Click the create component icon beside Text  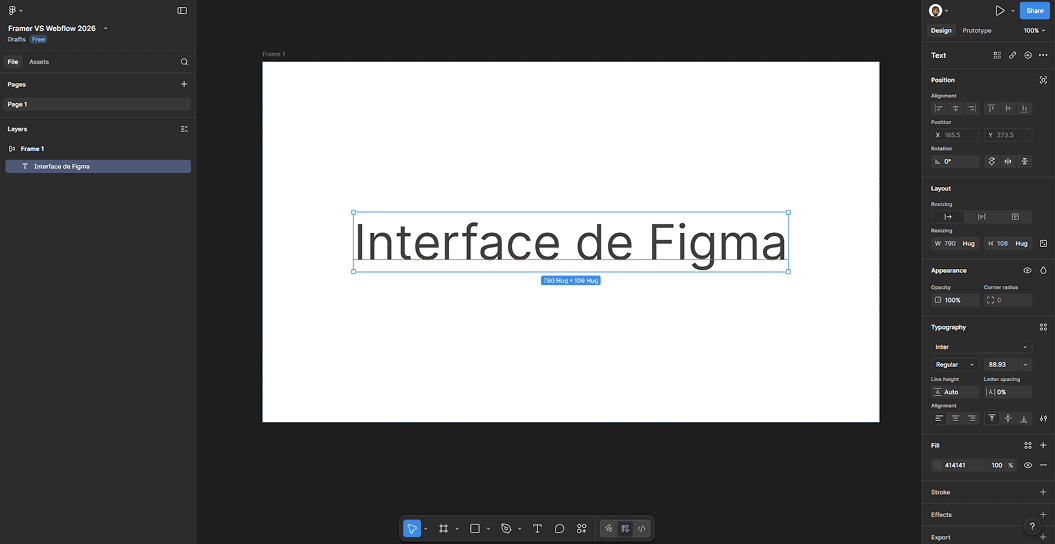click(997, 55)
